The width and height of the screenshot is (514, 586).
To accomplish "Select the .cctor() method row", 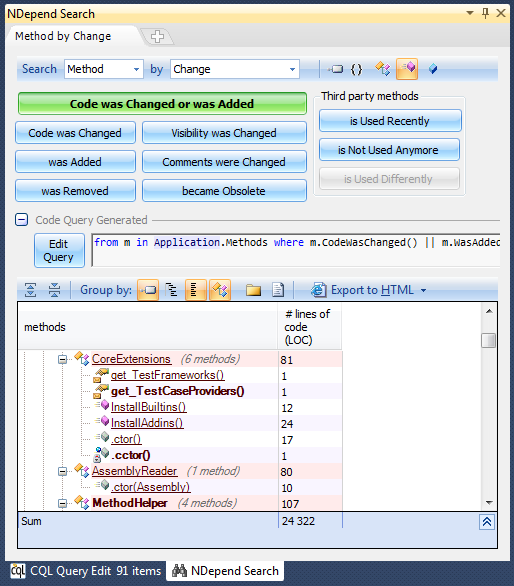I will pyautogui.click(x=130, y=455).
